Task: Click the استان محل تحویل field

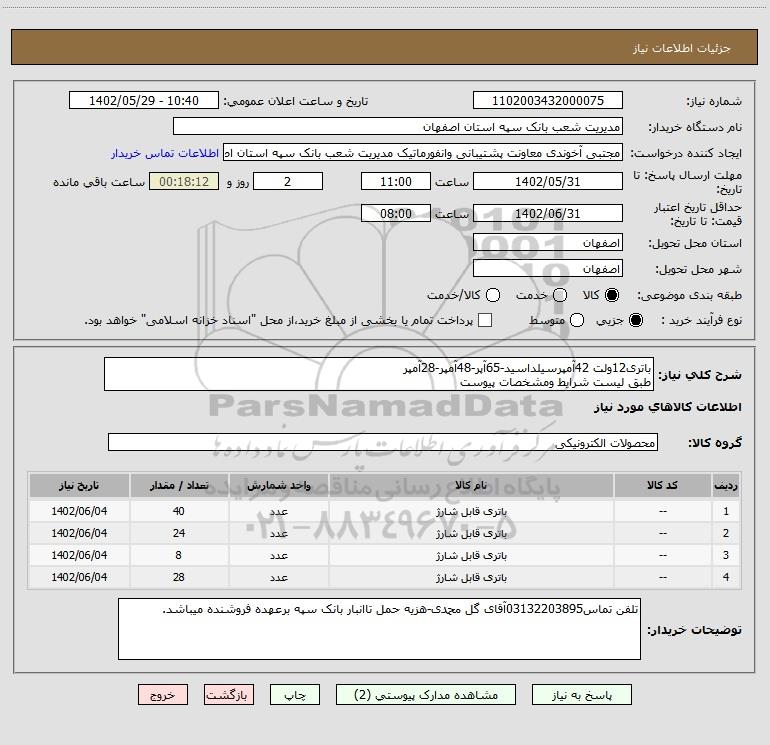Action: (547, 243)
